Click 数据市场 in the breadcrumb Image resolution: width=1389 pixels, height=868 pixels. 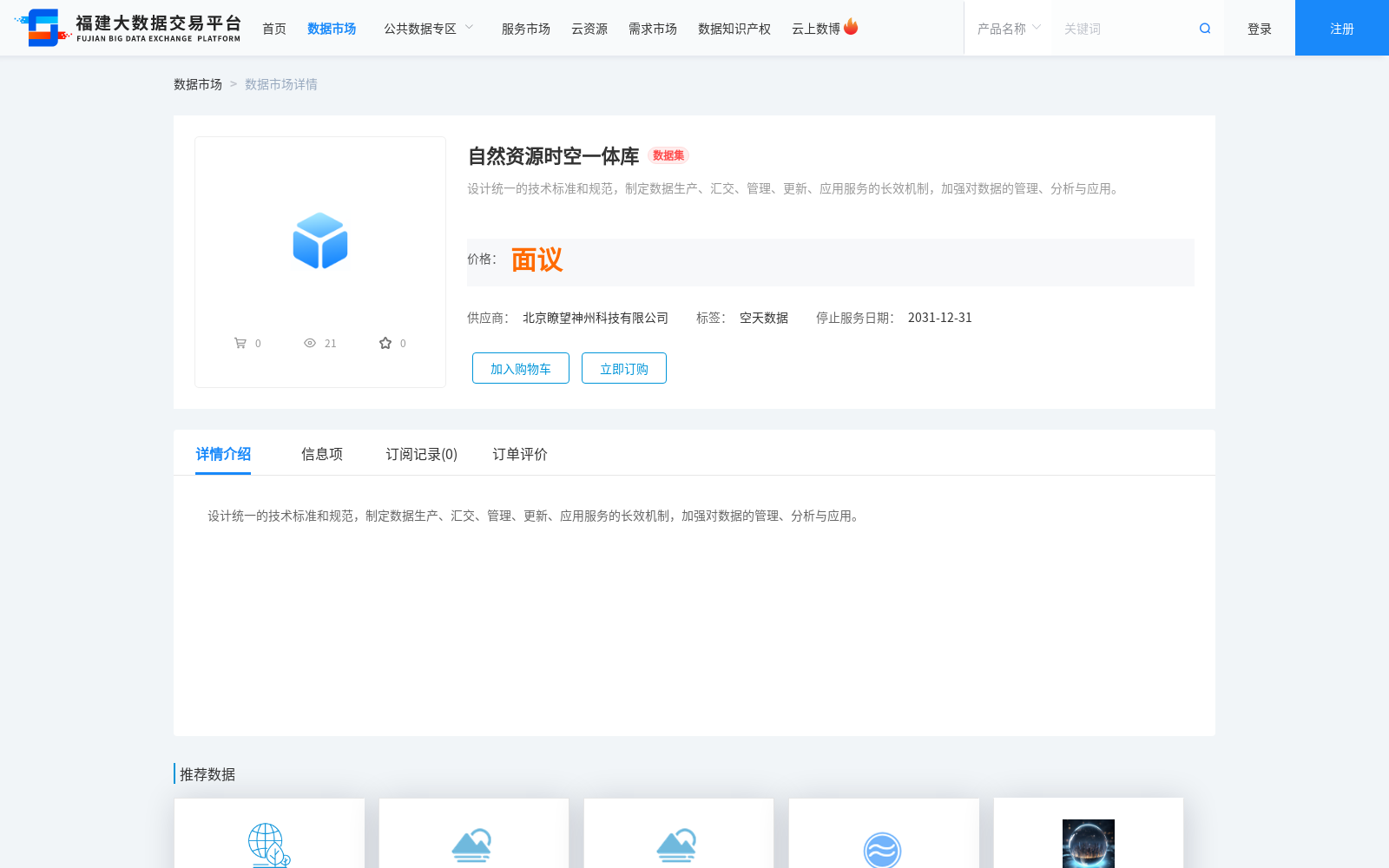[198, 84]
